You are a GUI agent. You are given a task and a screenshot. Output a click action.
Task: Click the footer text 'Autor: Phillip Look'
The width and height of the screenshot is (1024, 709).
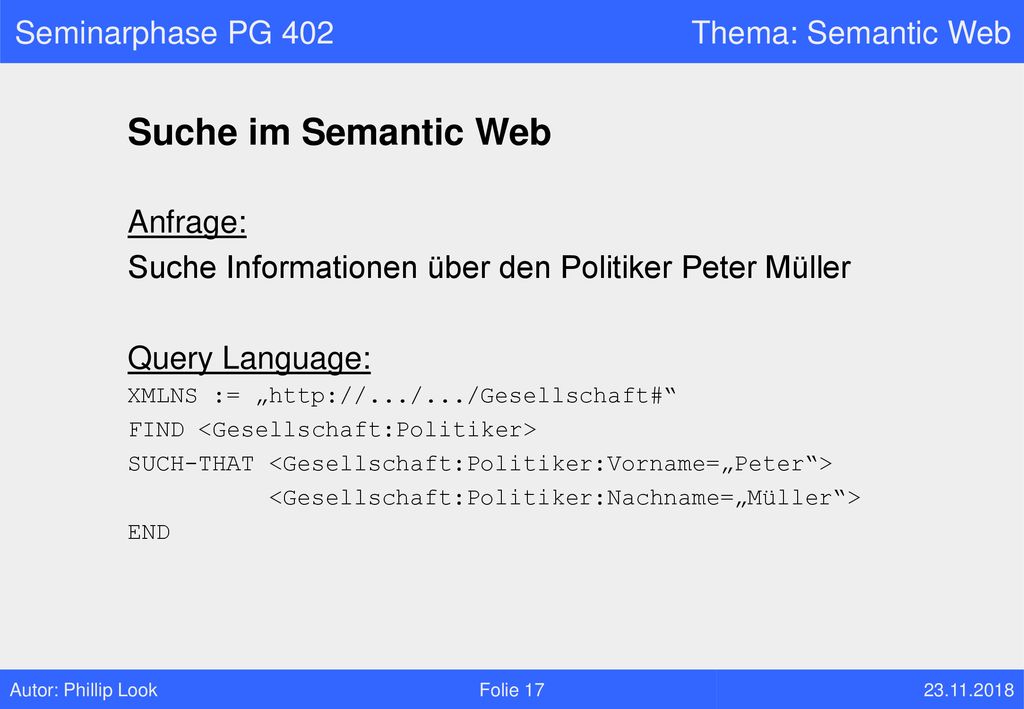[84, 690]
